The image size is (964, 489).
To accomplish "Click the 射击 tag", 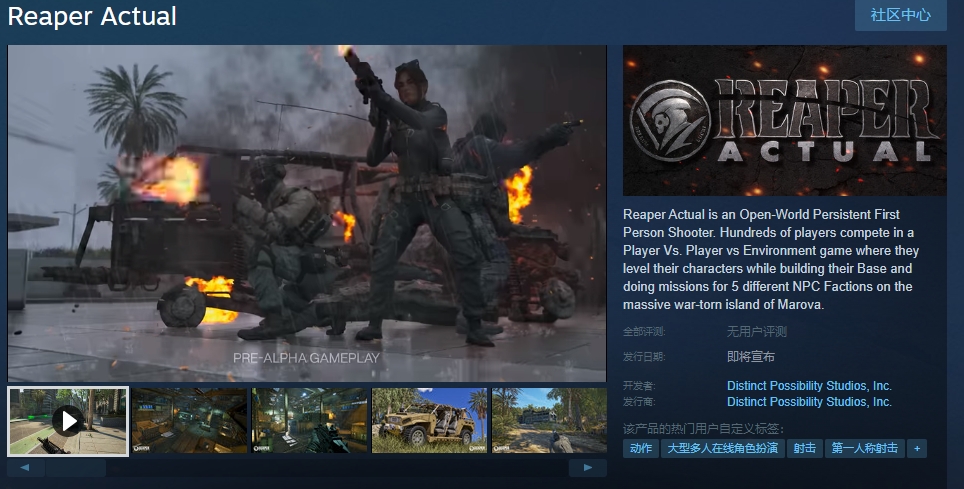I will click(804, 448).
